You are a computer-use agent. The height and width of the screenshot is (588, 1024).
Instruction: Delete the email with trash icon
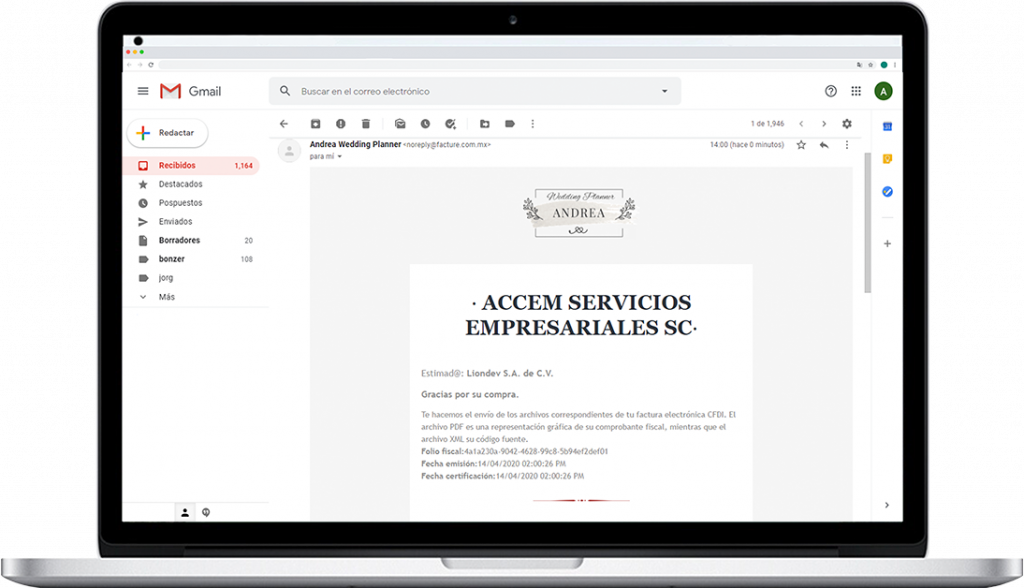coord(366,124)
